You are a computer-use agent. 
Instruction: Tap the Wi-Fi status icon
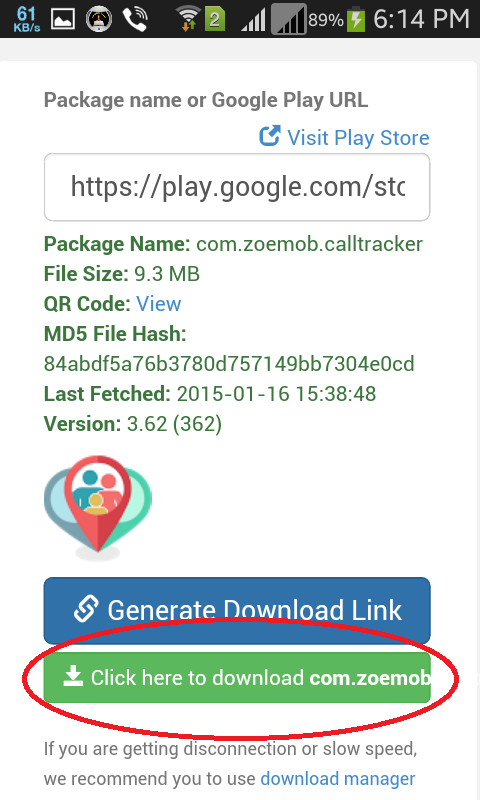[188, 19]
